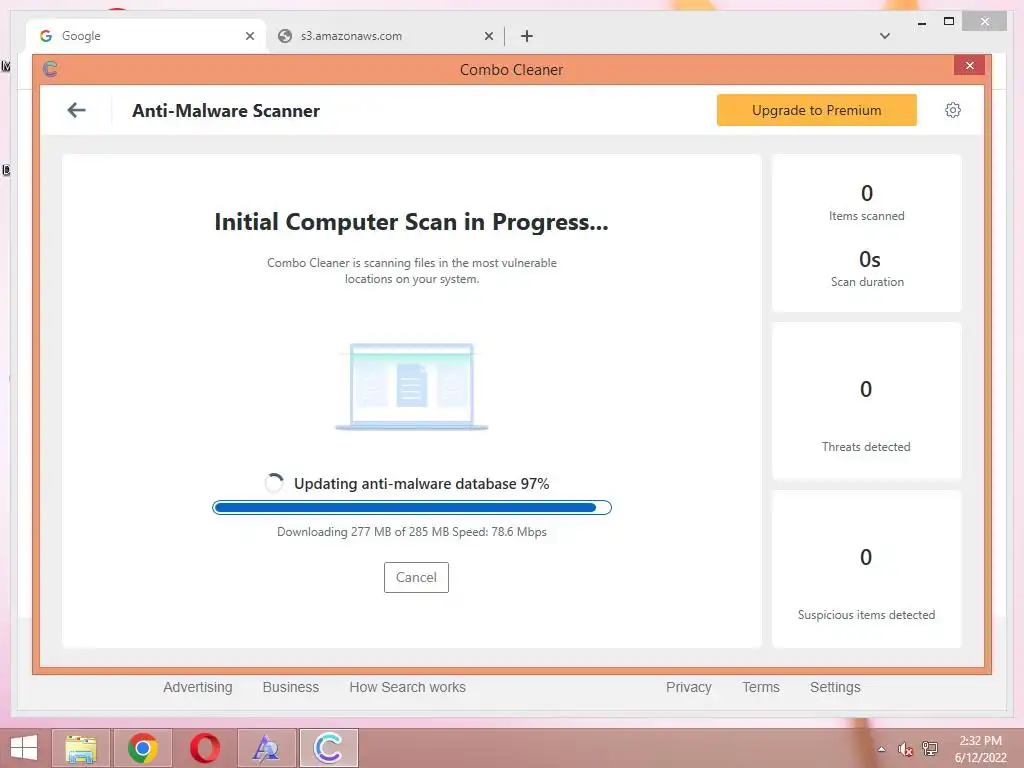Click Updating anti-malware database 97% text
The image size is (1024, 768).
pos(421,483)
